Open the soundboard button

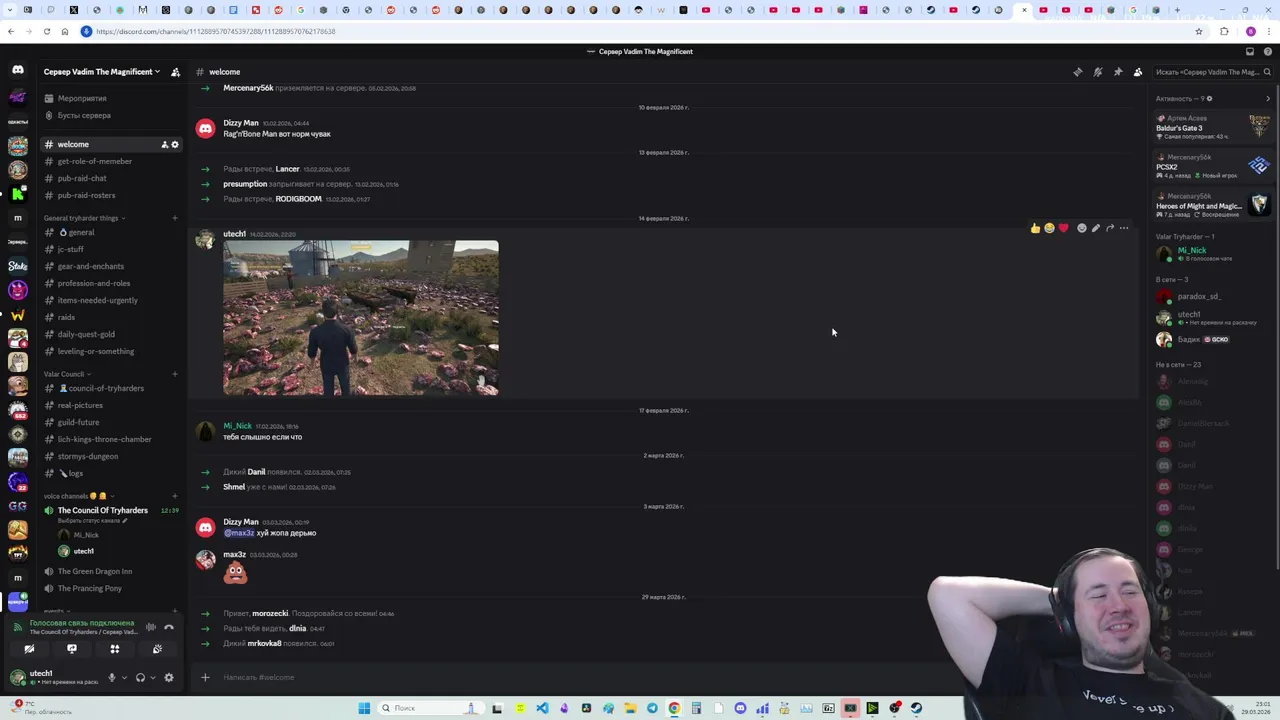(x=157, y=649)
